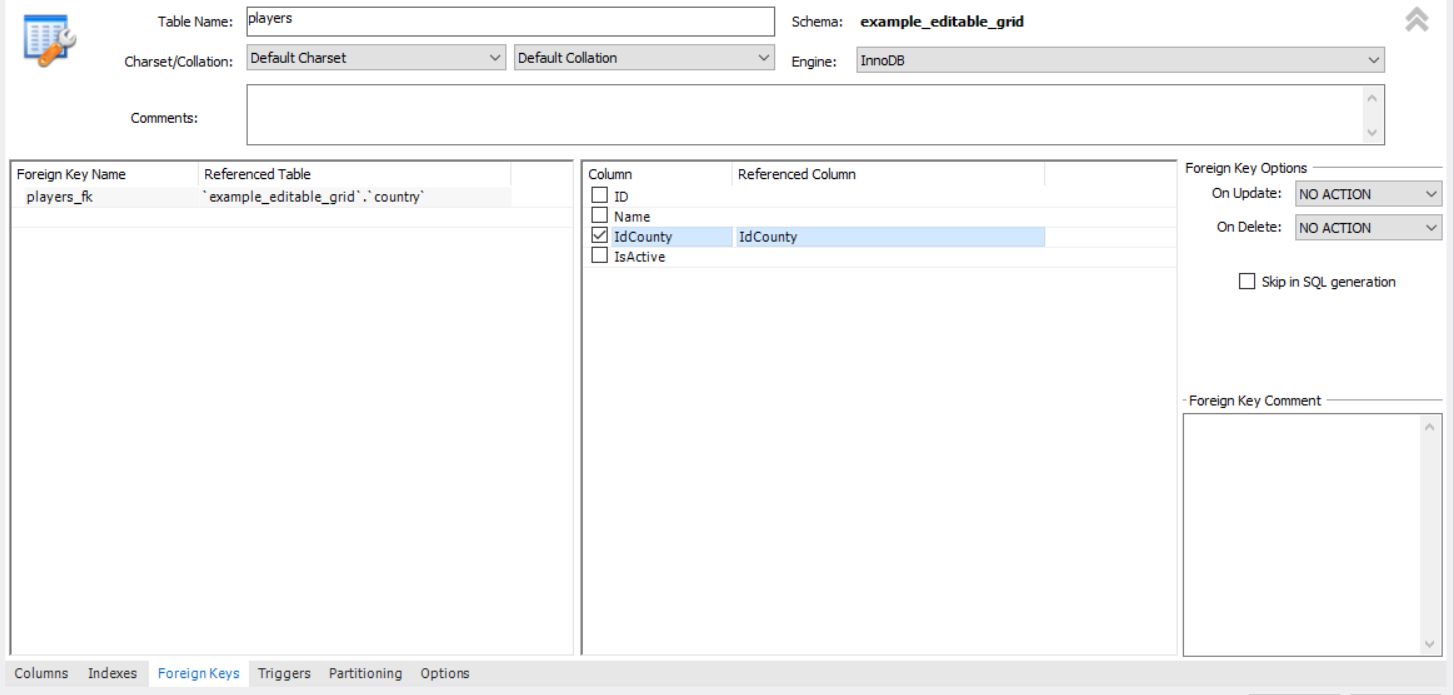1454x695 pixels.
Task: Toggle Skip in SQL generation checkbox
Action: coord(1247,282)
